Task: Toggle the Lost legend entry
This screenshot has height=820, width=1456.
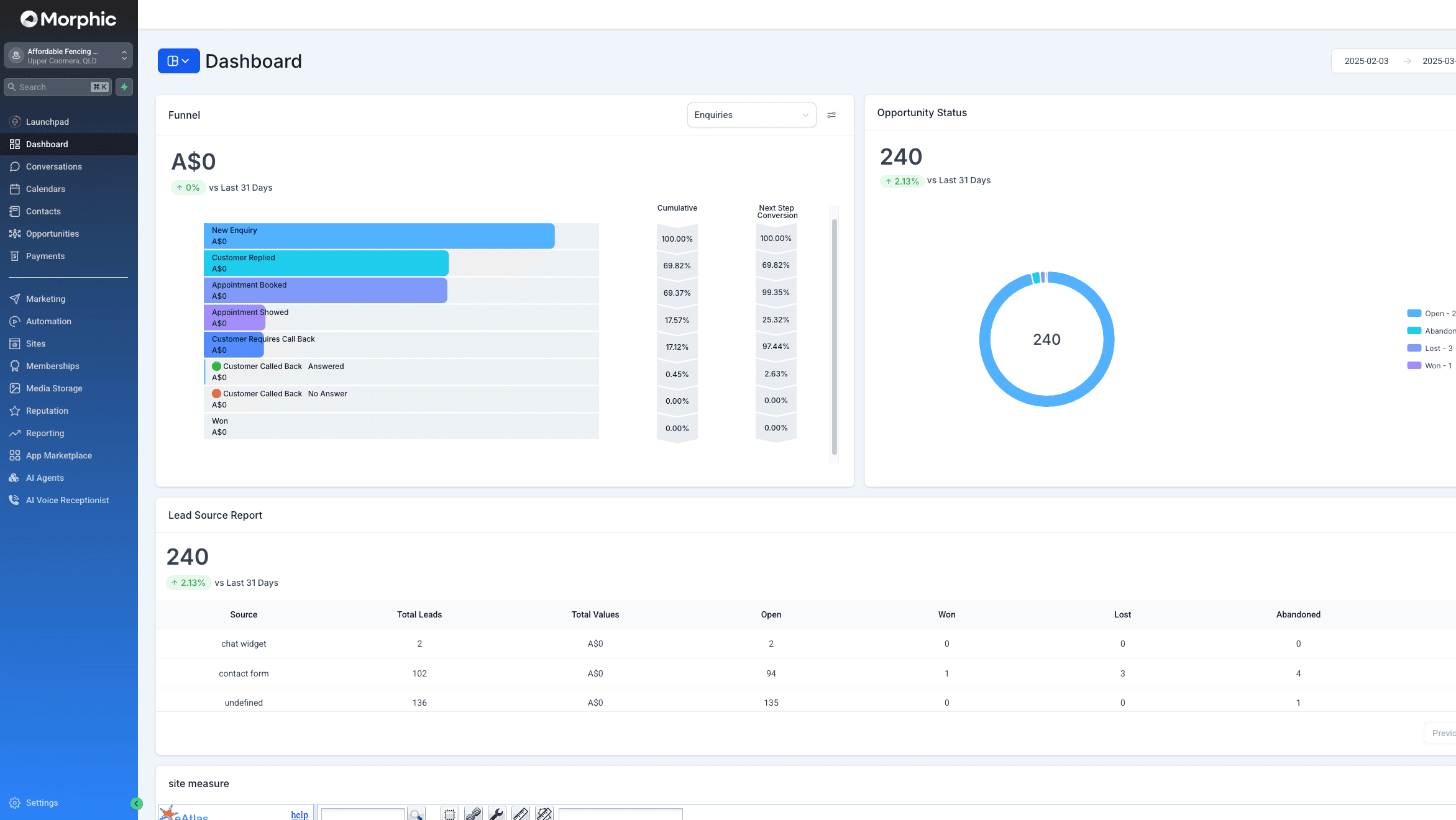Action: point(1430,348)
